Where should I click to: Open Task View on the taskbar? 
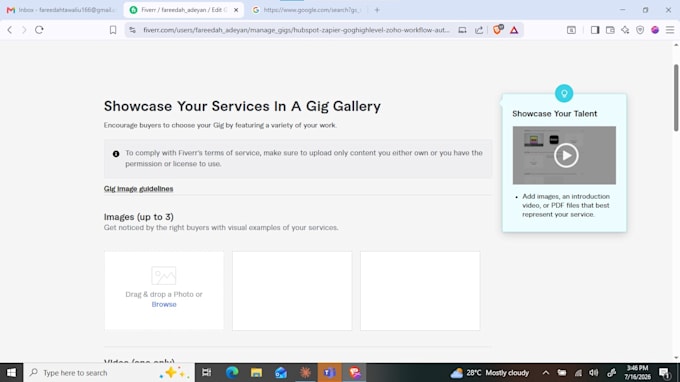tap(206, 372)
